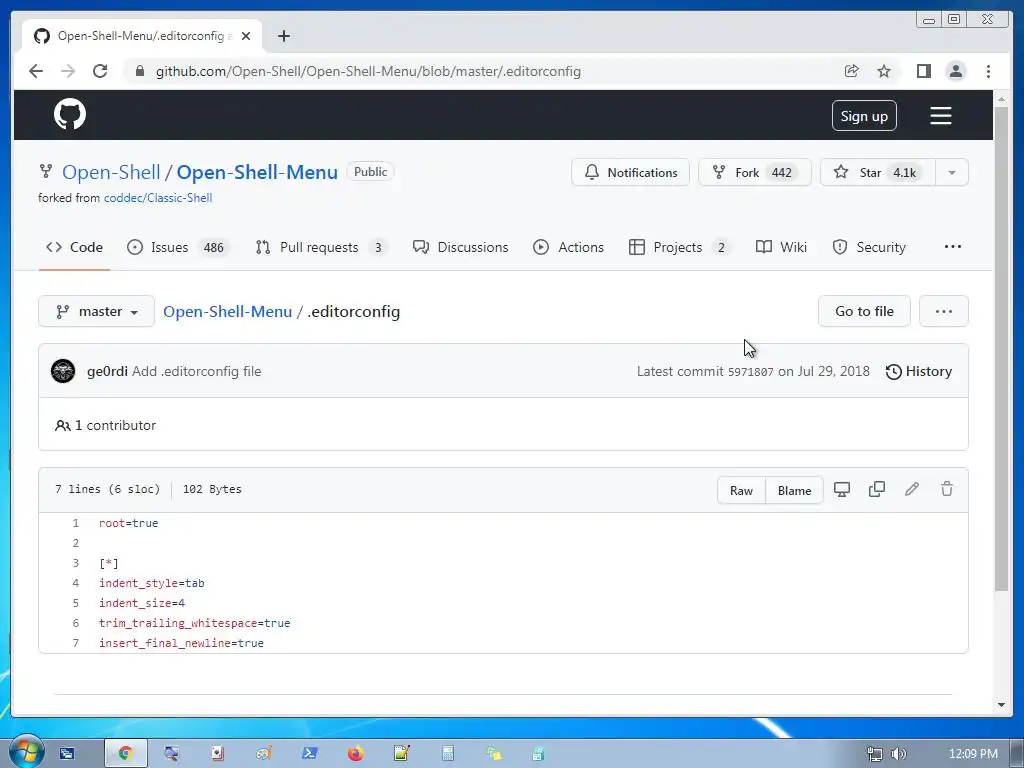Click the ge0rdi avatar image
The height and width of the screenshot is (768, 1024).
tap(63, 371)
